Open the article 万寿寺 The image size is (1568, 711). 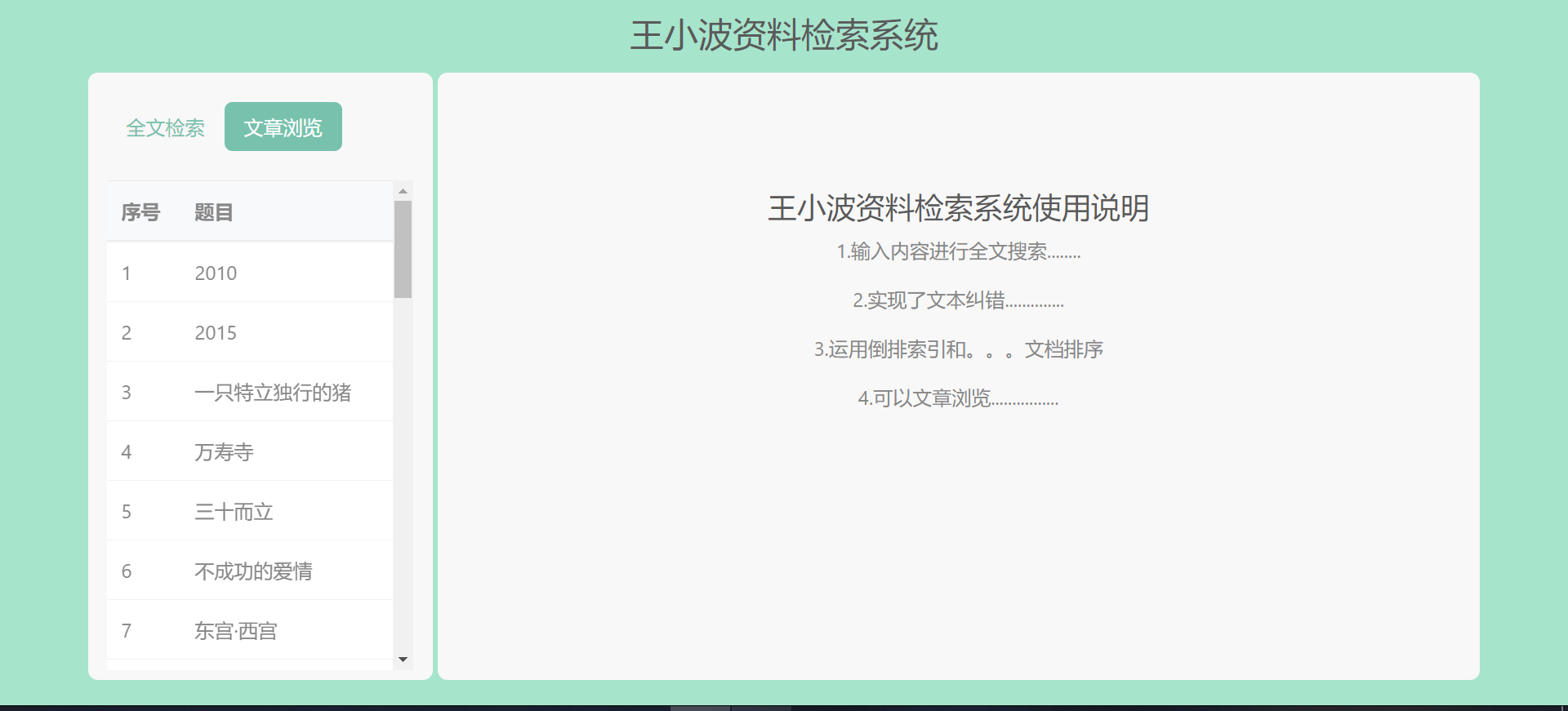(250, 451)
